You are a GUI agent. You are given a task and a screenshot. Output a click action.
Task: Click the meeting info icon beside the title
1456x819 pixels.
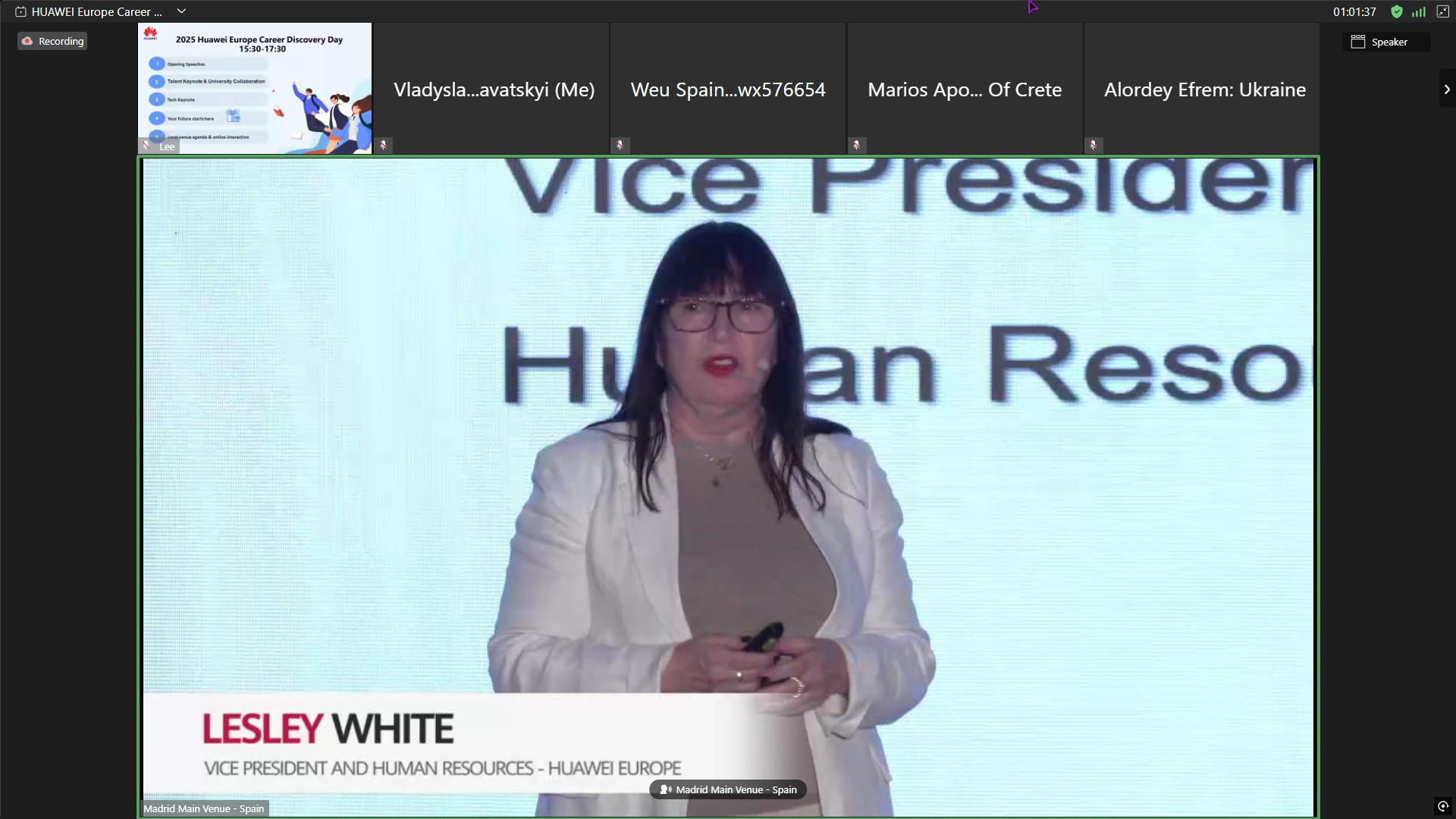20,11
